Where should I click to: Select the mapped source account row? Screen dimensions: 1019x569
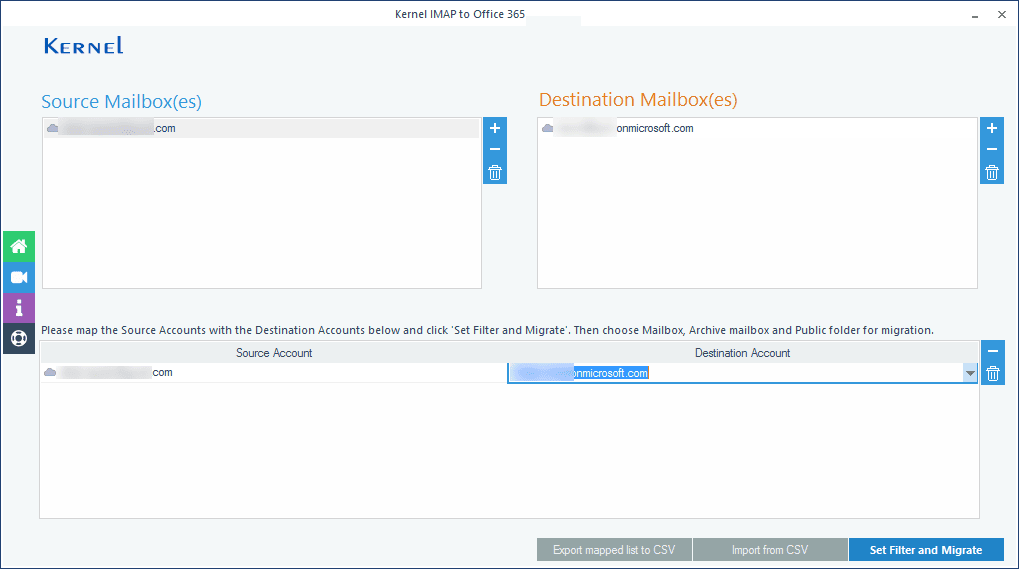274,372
